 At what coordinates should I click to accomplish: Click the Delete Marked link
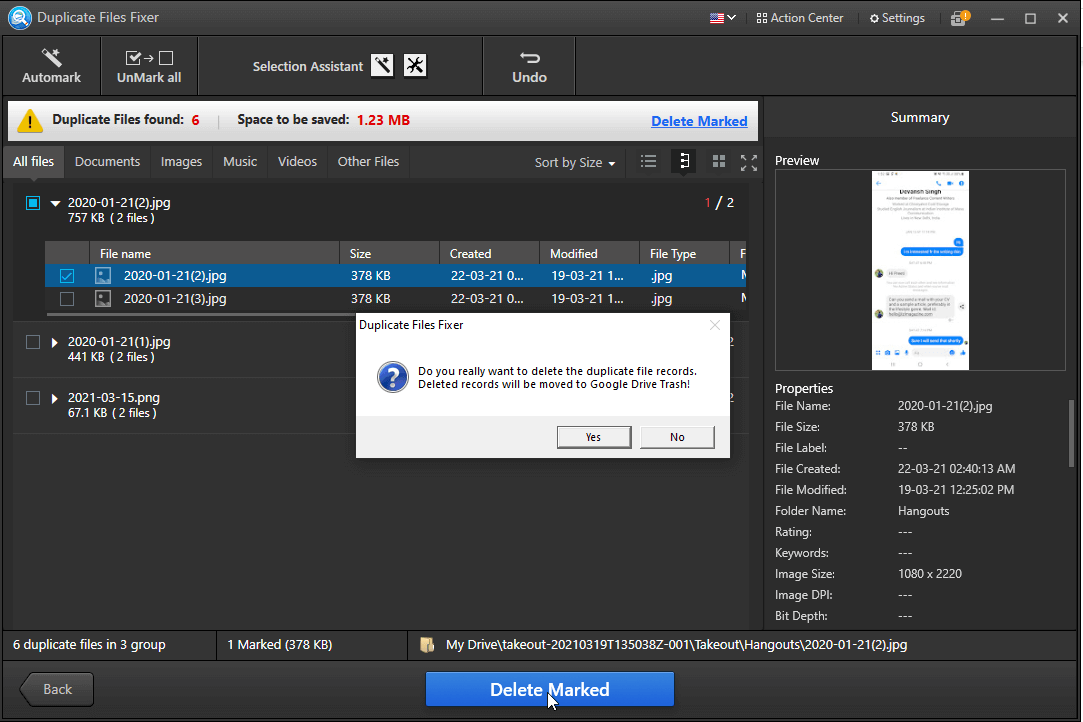(x=699, y=121)
